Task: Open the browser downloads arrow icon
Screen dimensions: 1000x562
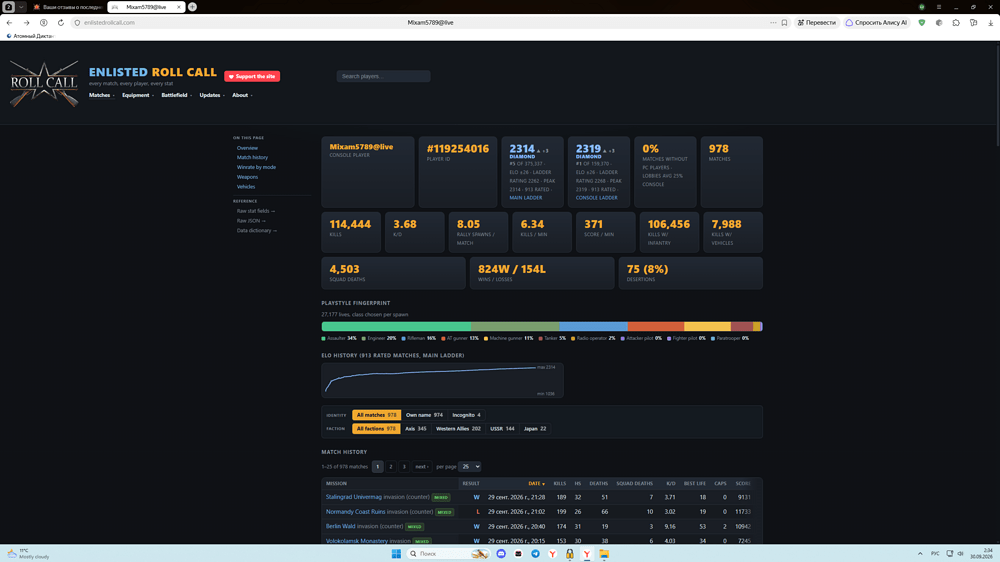Action: point(990,22)
